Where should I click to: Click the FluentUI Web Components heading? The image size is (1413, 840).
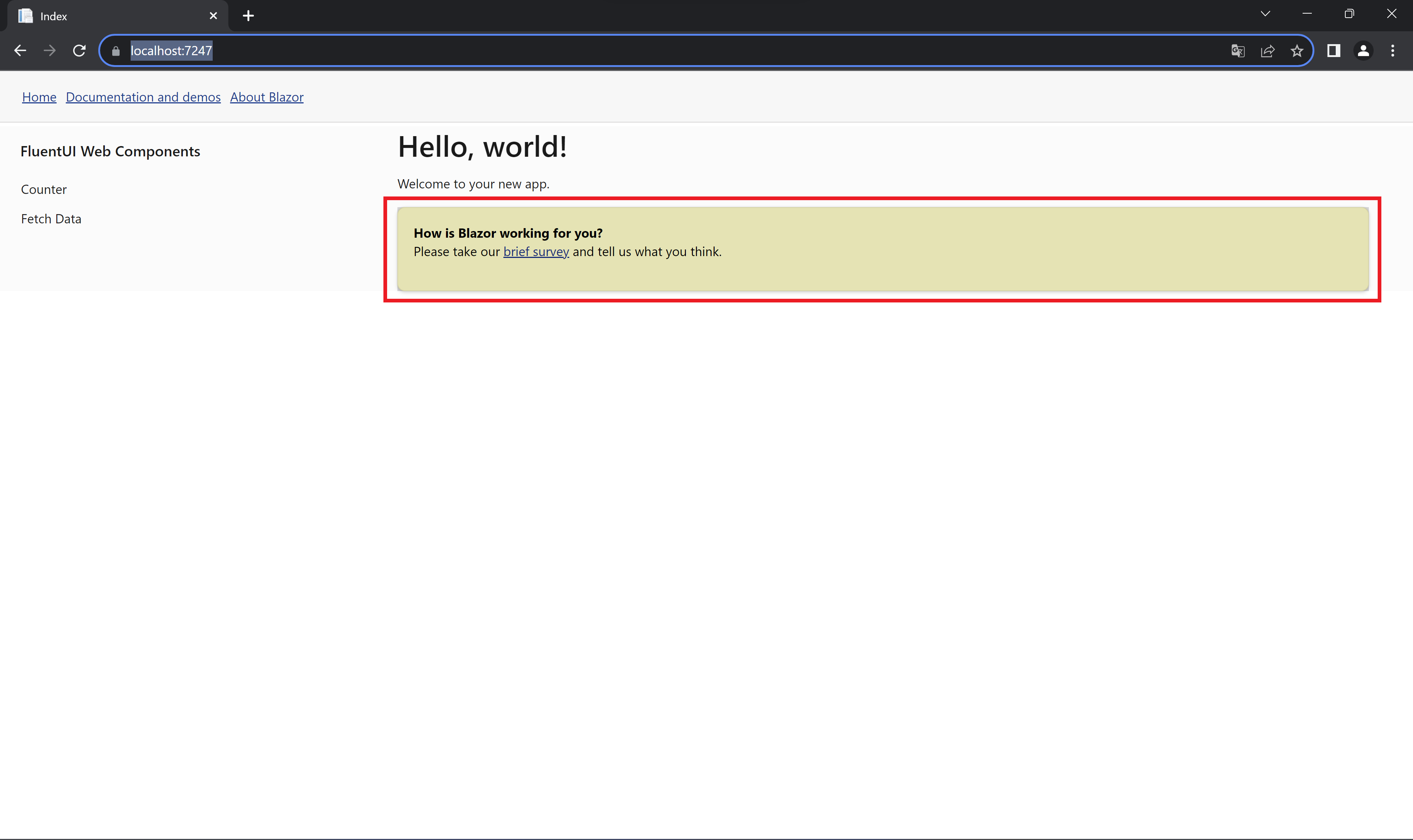click(x=110, y=152)
